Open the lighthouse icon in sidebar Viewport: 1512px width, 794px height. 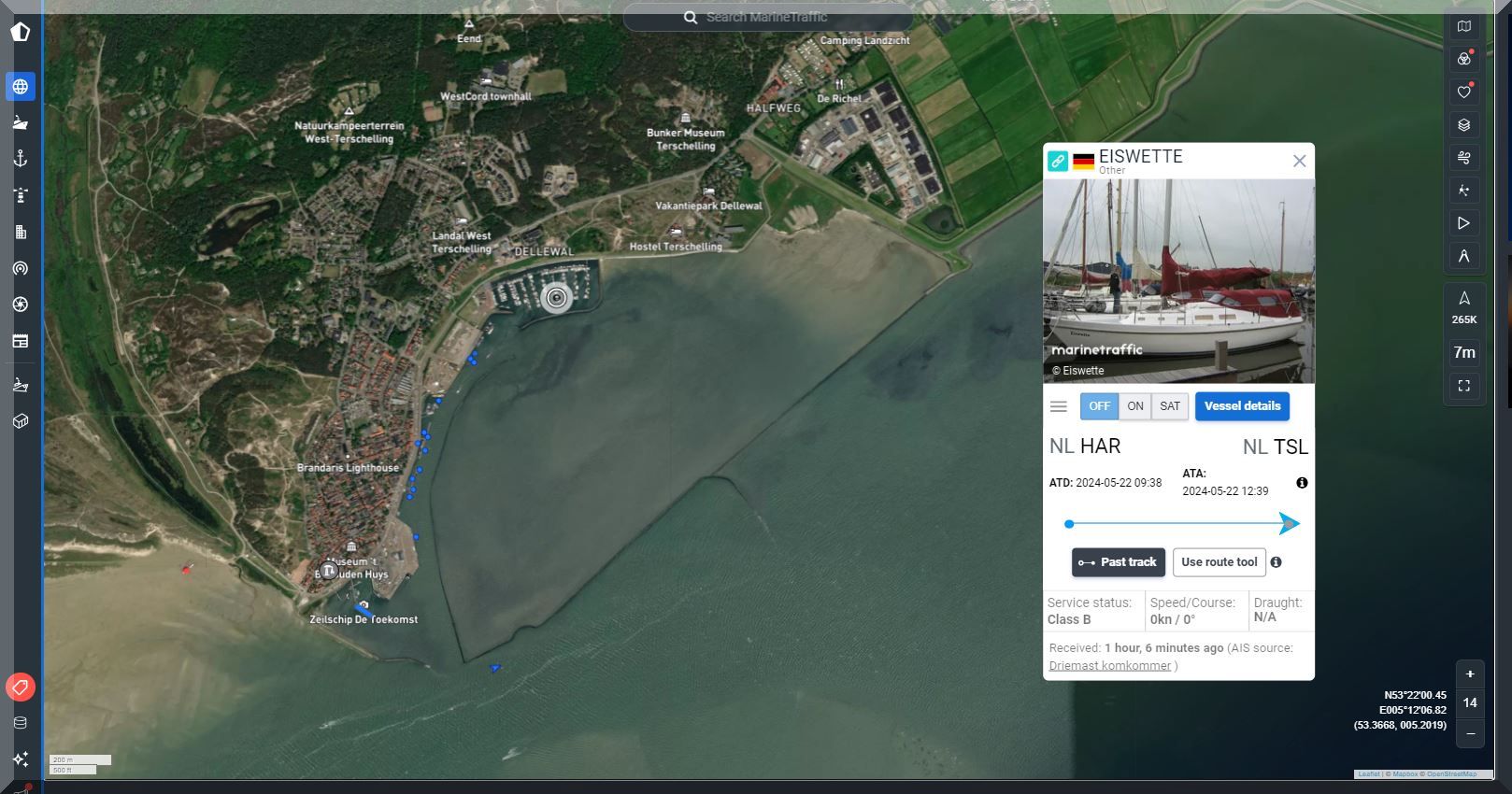click(20, 196)
